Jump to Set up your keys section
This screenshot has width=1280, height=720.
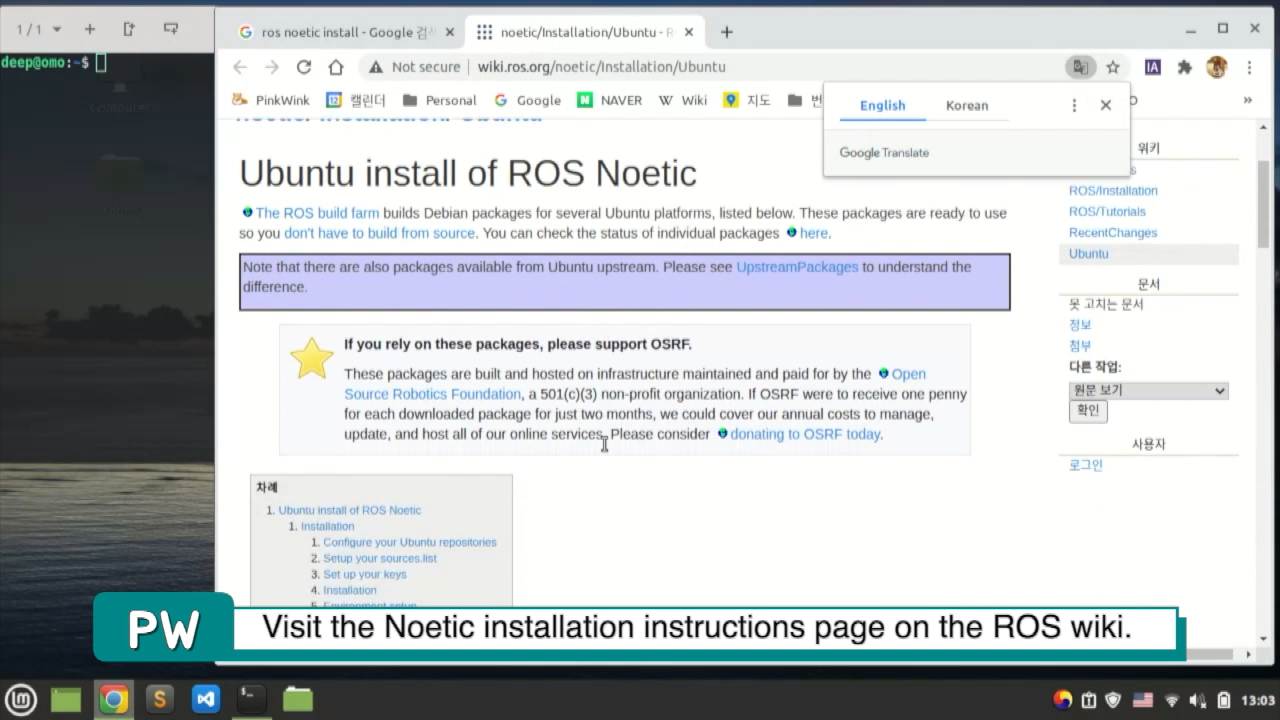[364, 574]
